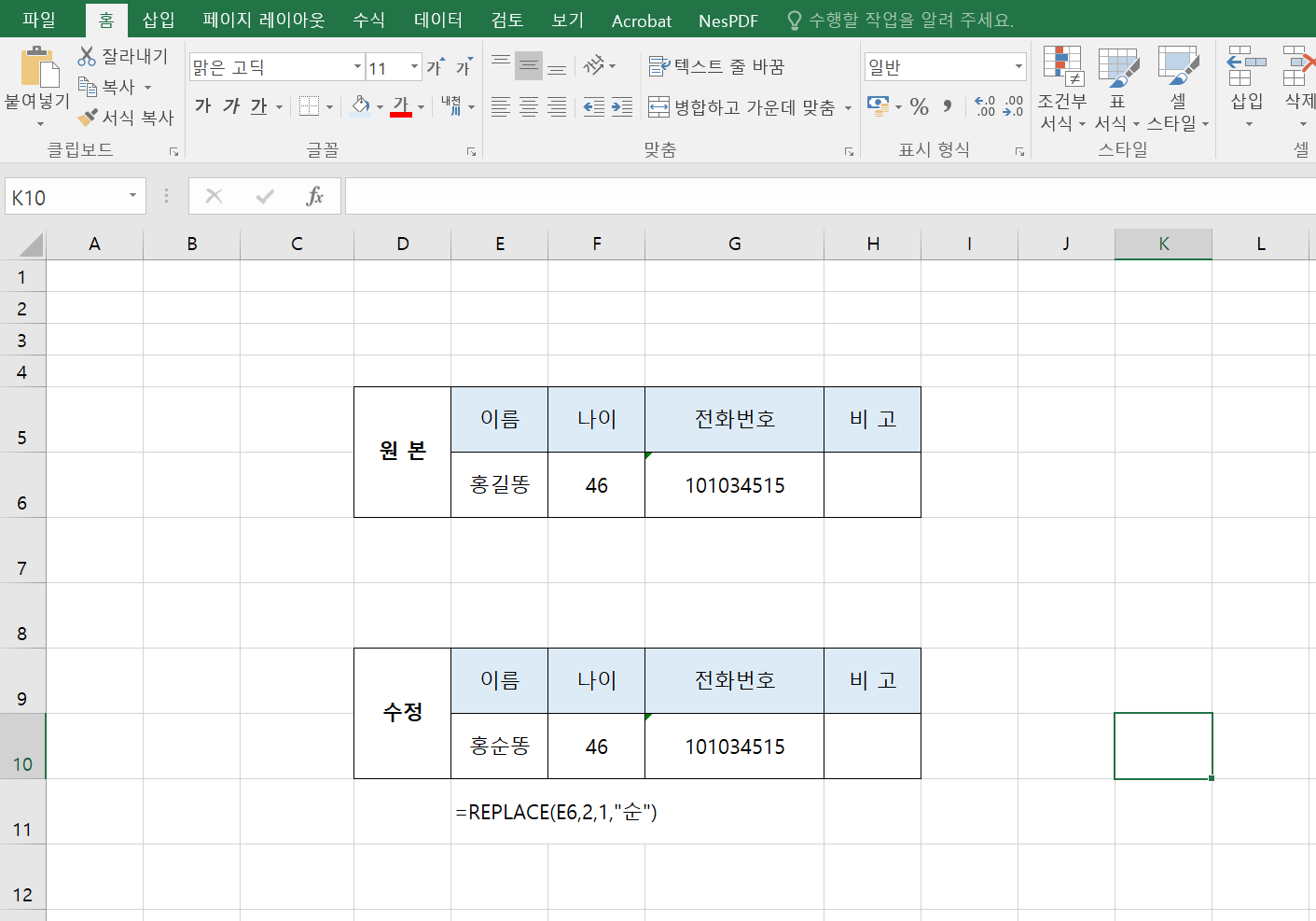Center text horizontally icon
This screenshot has width=1316, height=921.
click(x=529, y=107)
